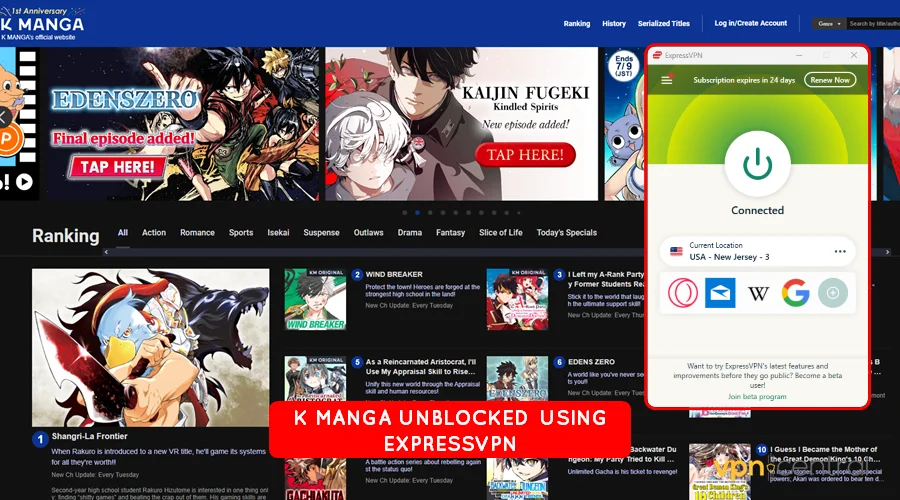The image size is (900, 500).
Task: Select the Slice of Life ranking tab
Action: pyautogui.click(x=501, y=232)
